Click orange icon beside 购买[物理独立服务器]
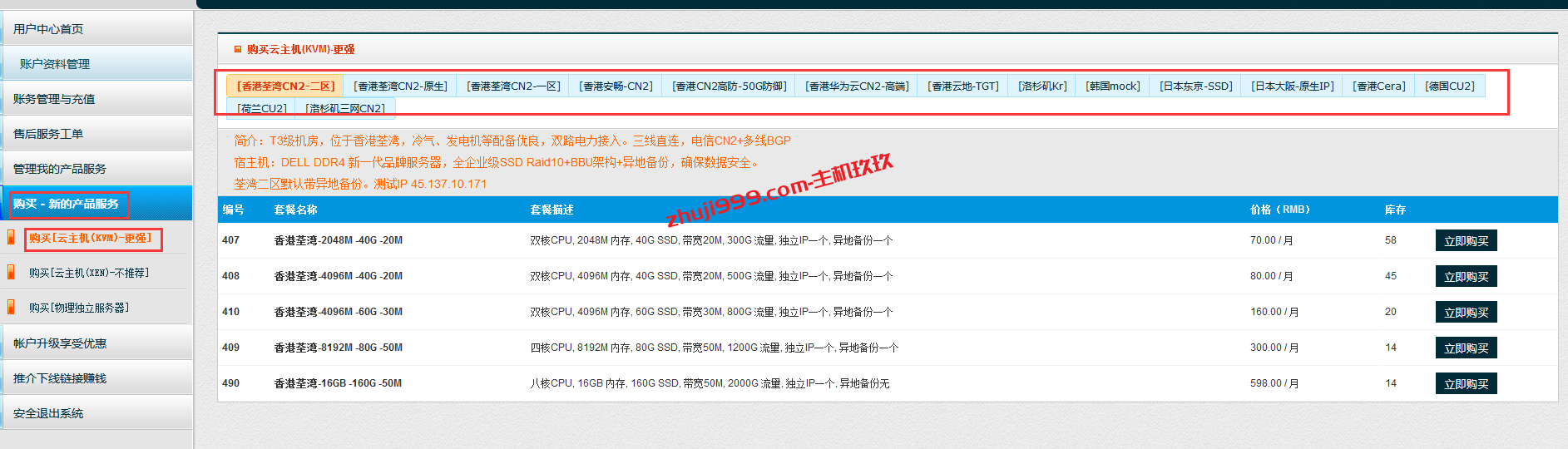The height and width of the screenshot is (449, 1568). click(11, 308)
